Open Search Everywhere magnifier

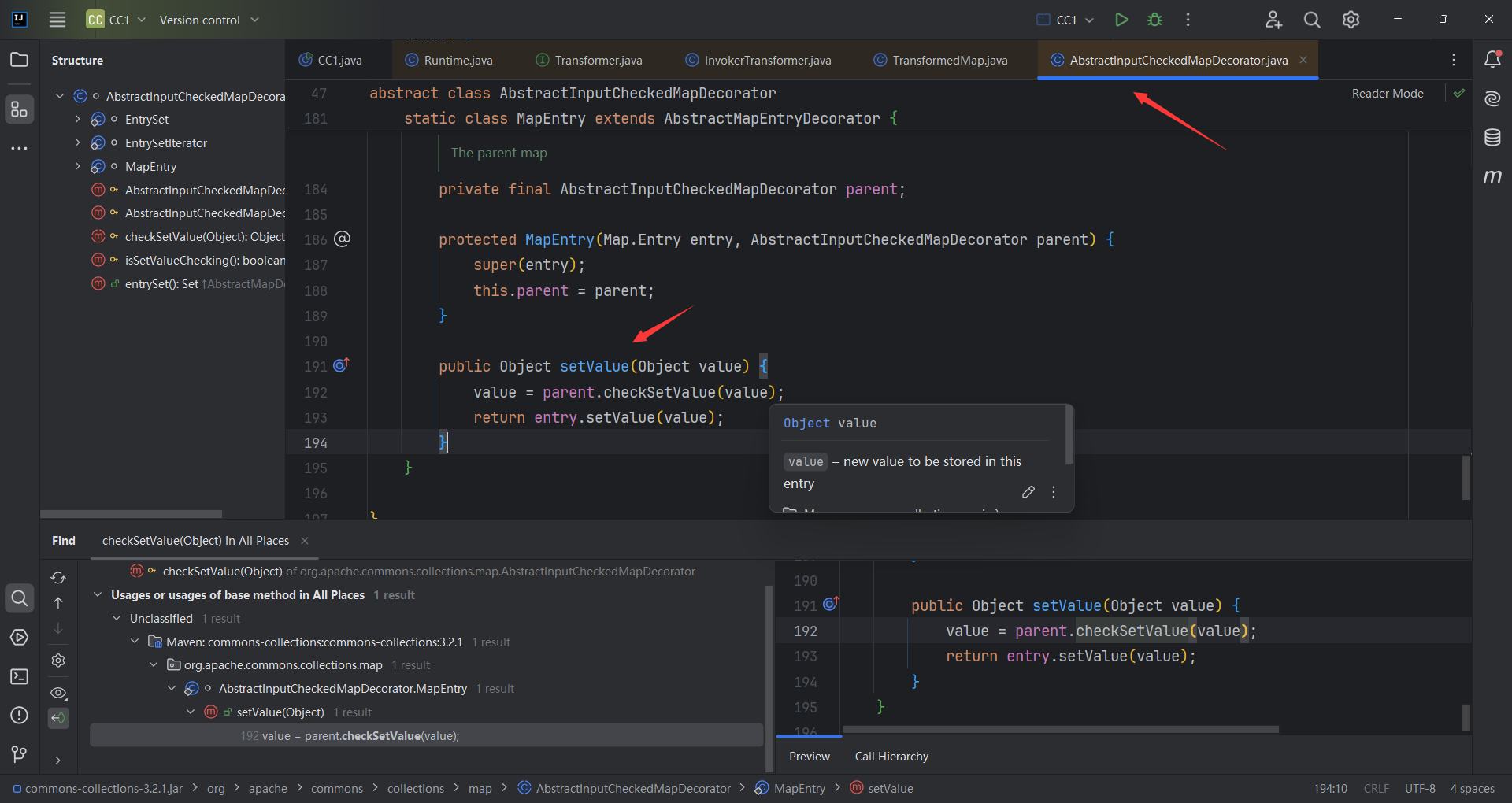point(1312,20)
